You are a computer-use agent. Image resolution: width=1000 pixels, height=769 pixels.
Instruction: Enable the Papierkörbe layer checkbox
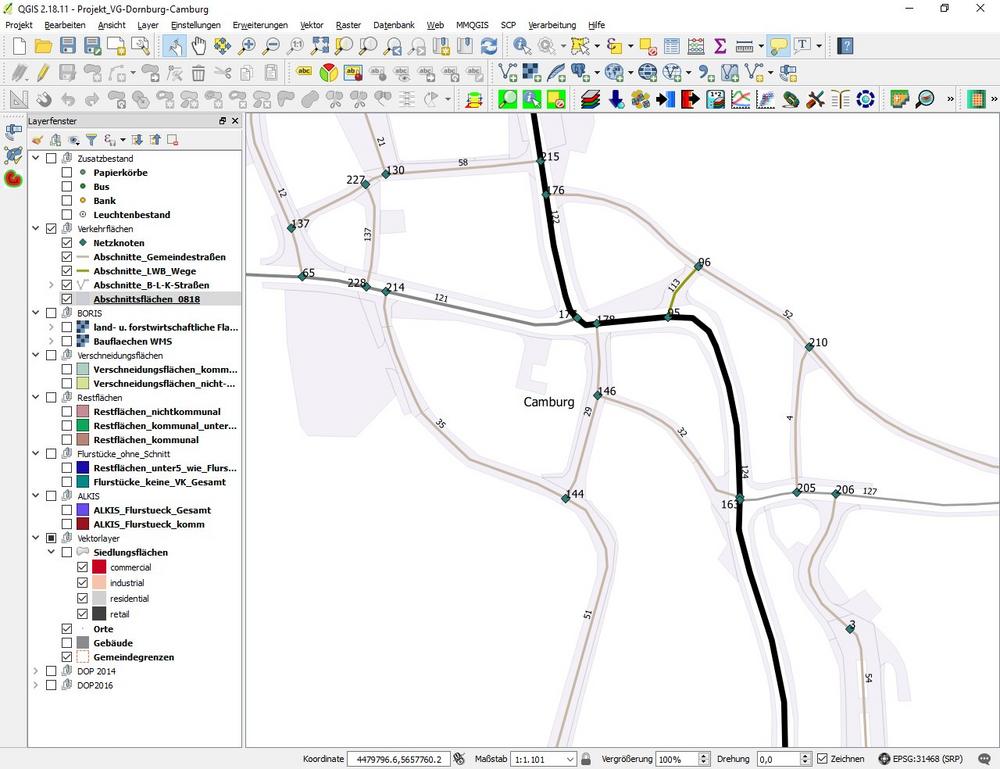click(67, 172)
